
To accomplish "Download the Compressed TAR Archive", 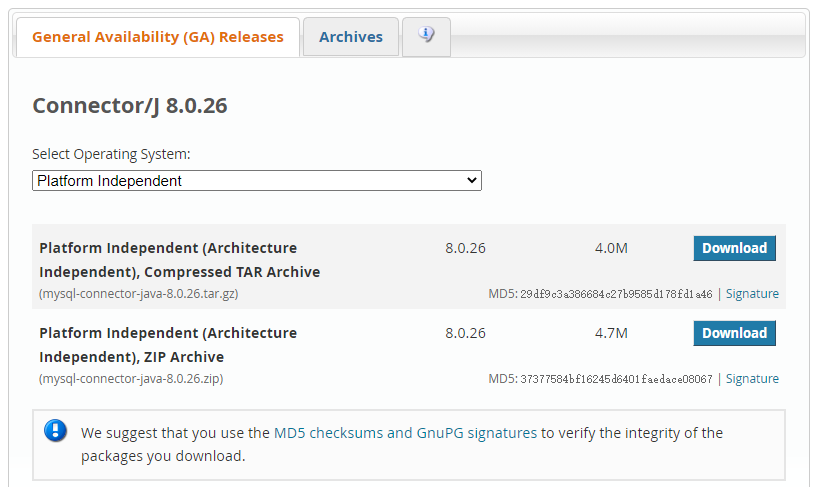I will tap(734, 248).
